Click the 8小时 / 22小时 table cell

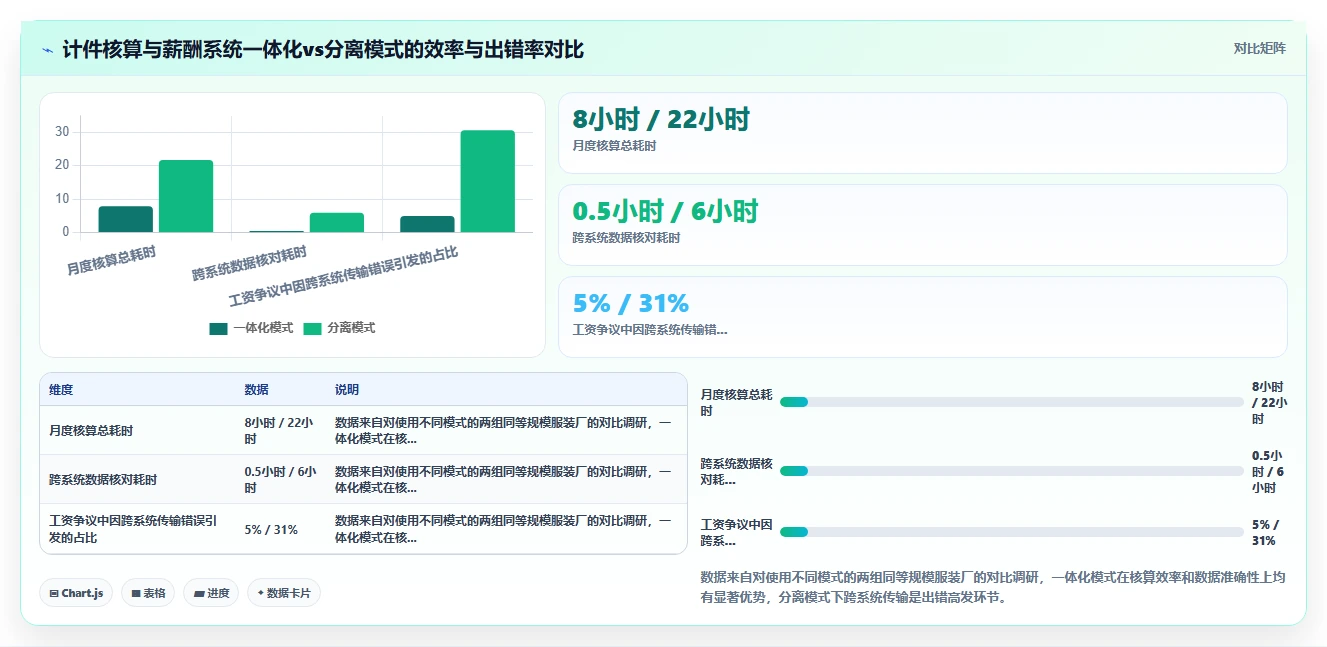280,431
